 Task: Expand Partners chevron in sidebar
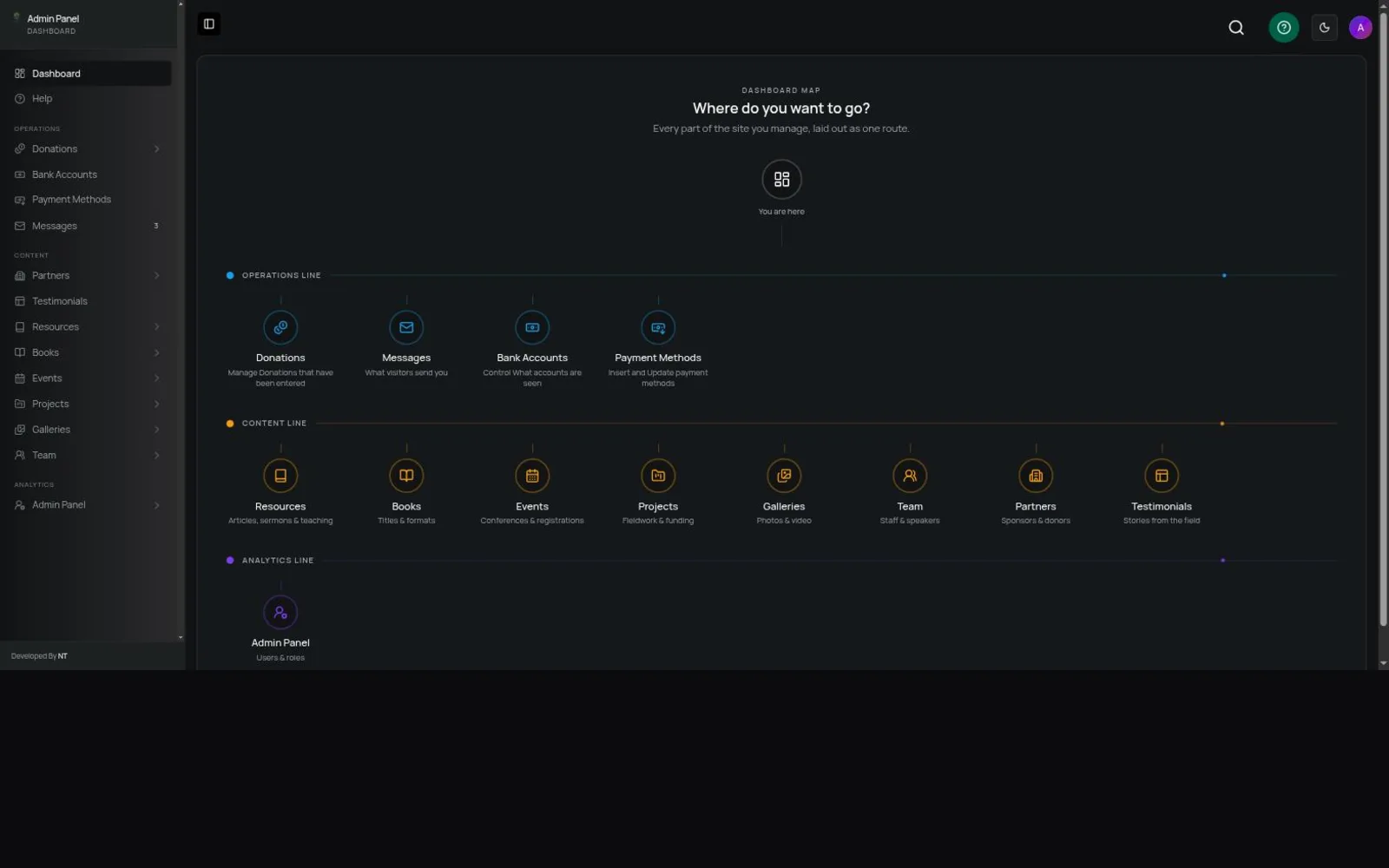[156, 276]
